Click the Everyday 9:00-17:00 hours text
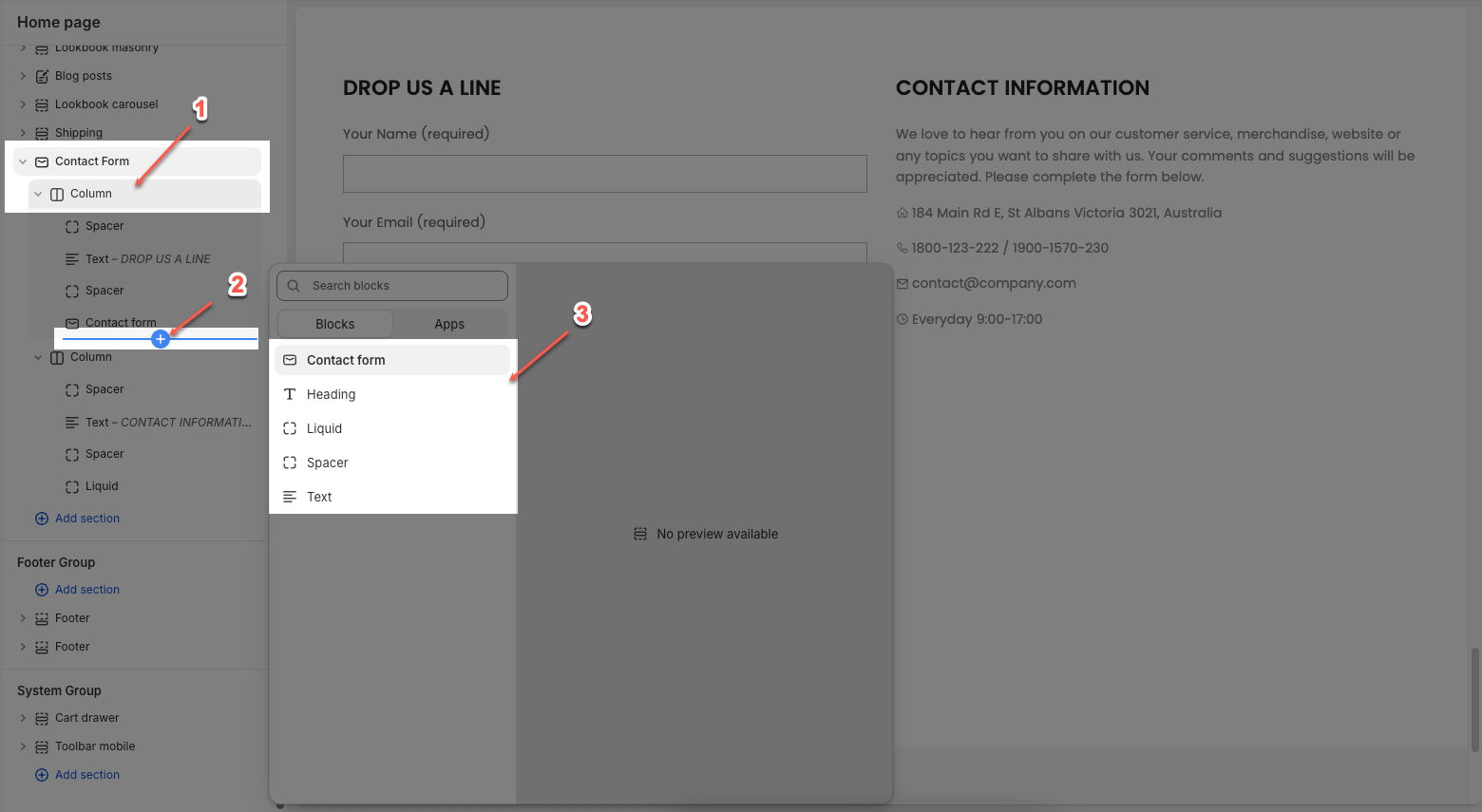The width and height of the screenshot is (1482, 812). 977,319
